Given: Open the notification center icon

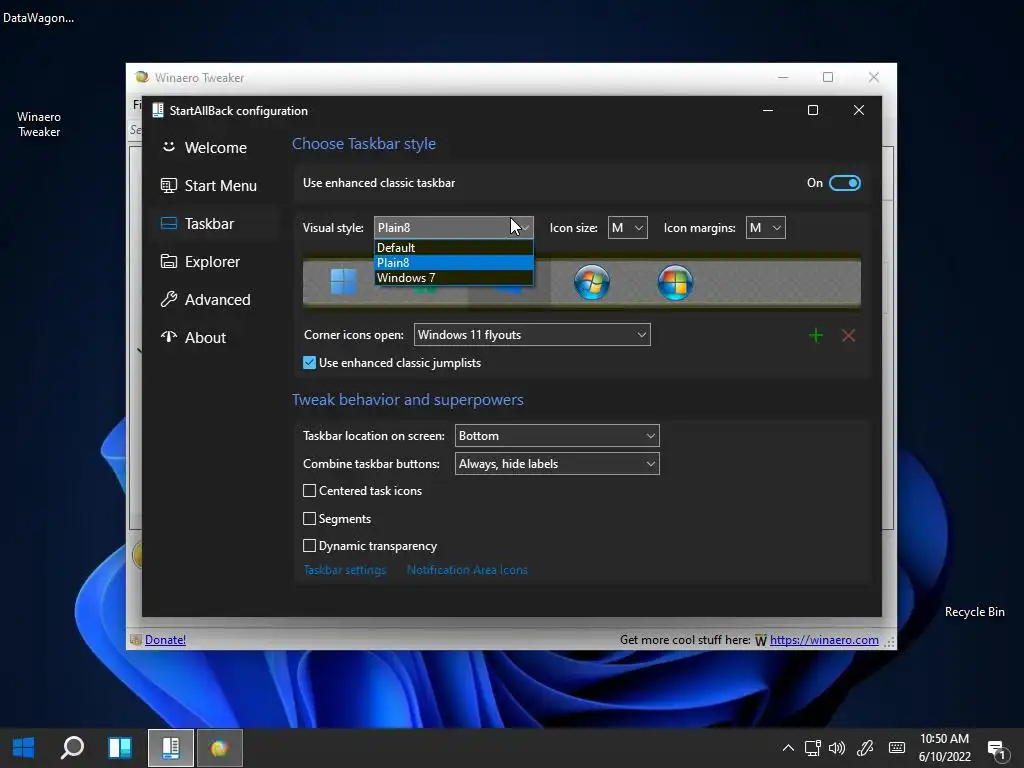Looking at the screenshot, I should pos(997,751).
